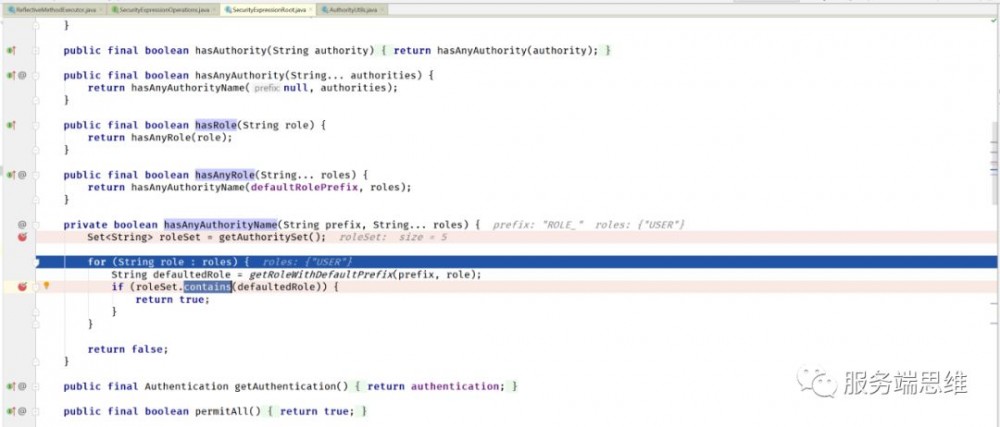The height and width of the screenshot is (427, 1000).
Task: Click the permitAll method name
Action: 222,411
